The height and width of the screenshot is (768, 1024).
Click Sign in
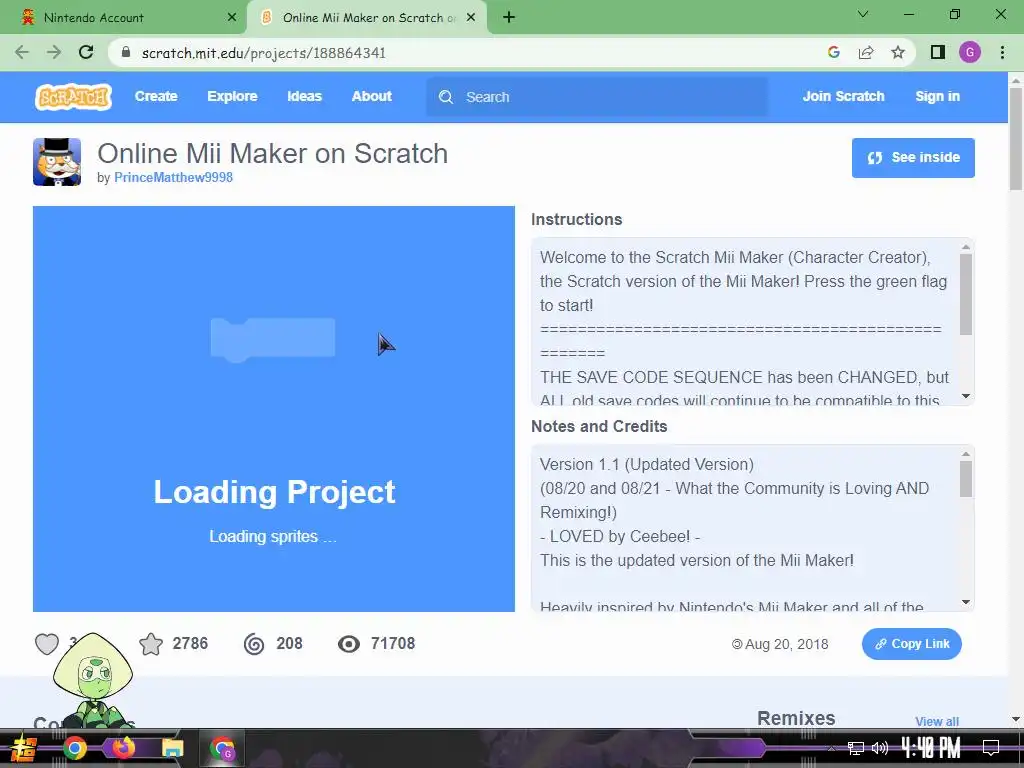click(x=937, y=96)
